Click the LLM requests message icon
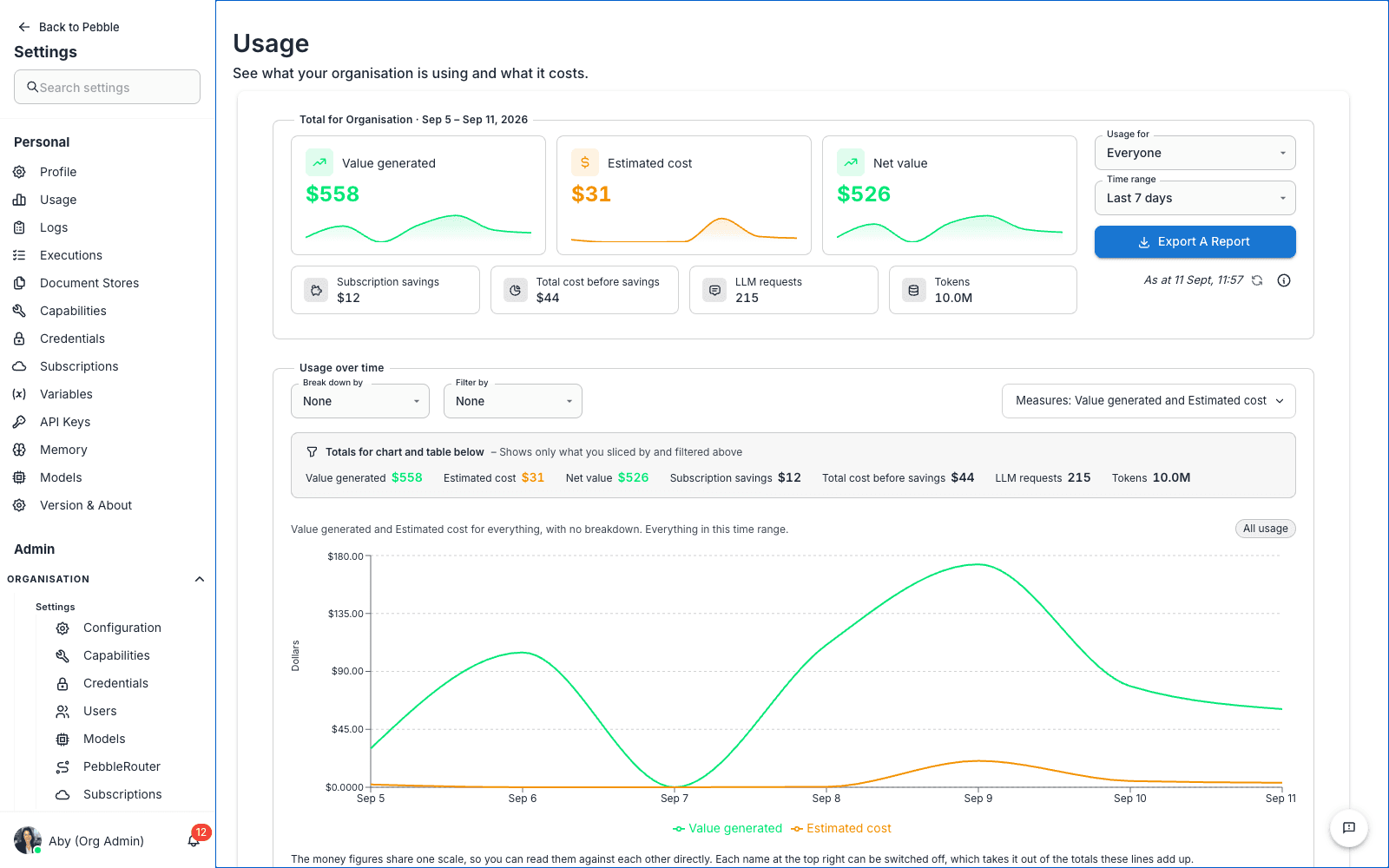Image resolution: width=1389 pixels, height=868 pixels. coord(714,291)
